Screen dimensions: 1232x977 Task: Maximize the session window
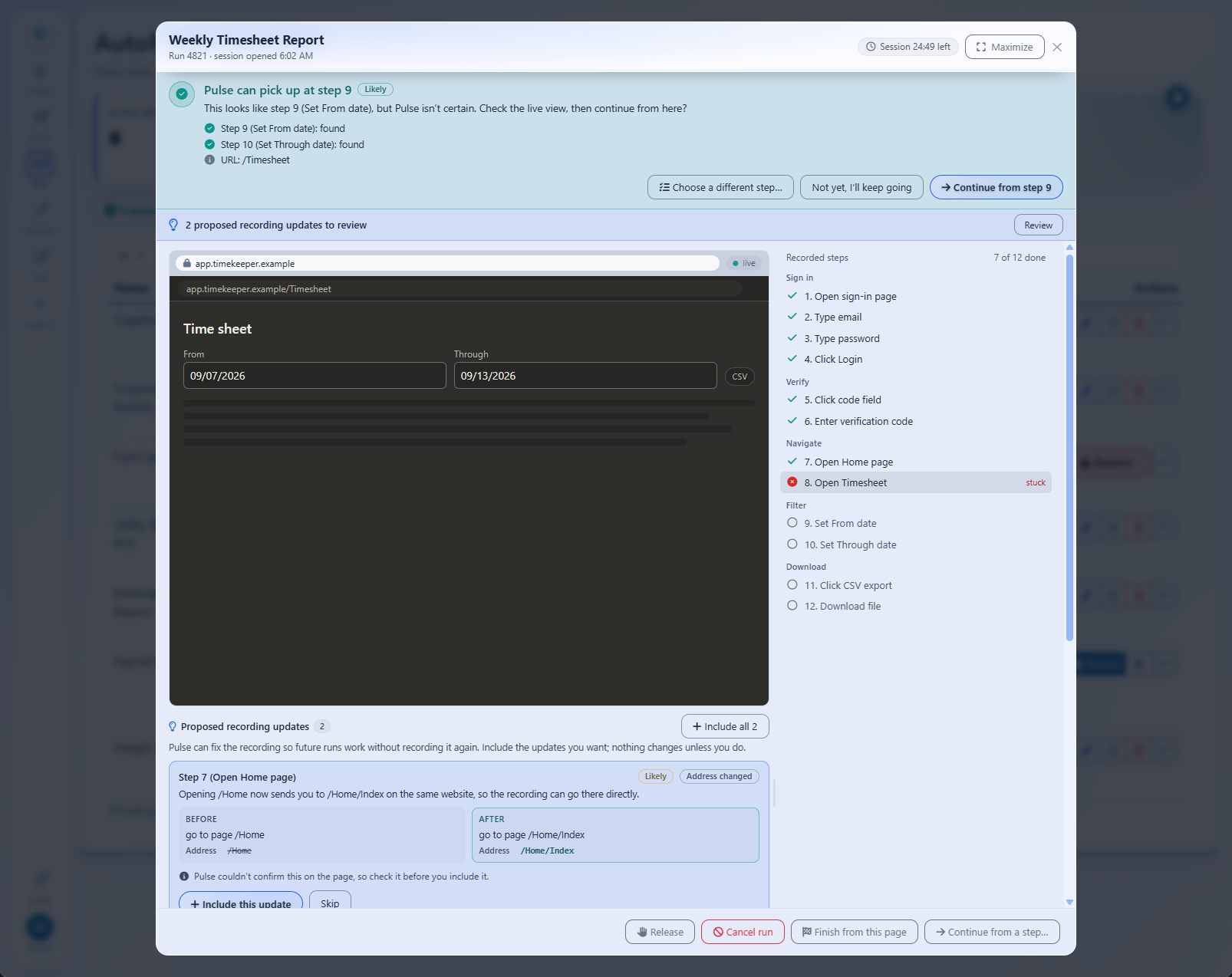tap(1004, 47)
